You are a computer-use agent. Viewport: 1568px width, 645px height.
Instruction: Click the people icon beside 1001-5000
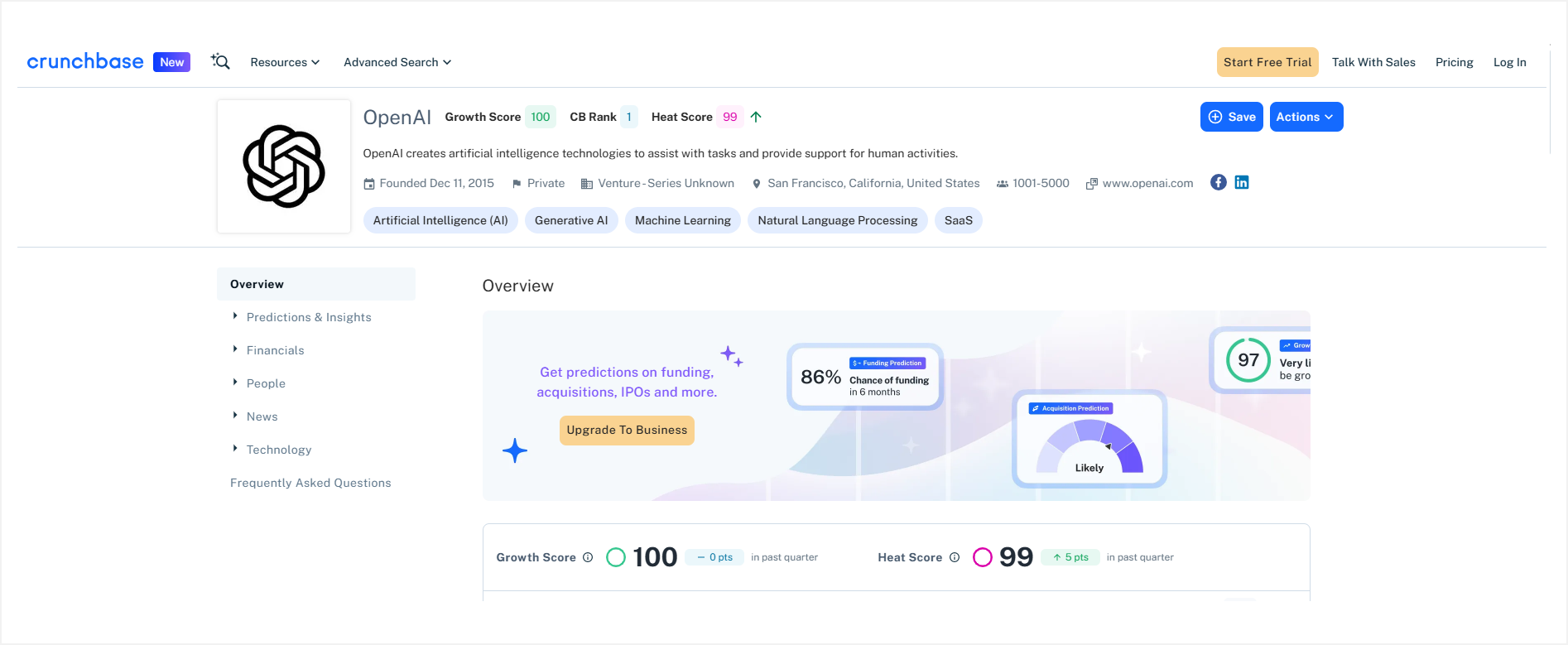click(x=1003, y=184)
